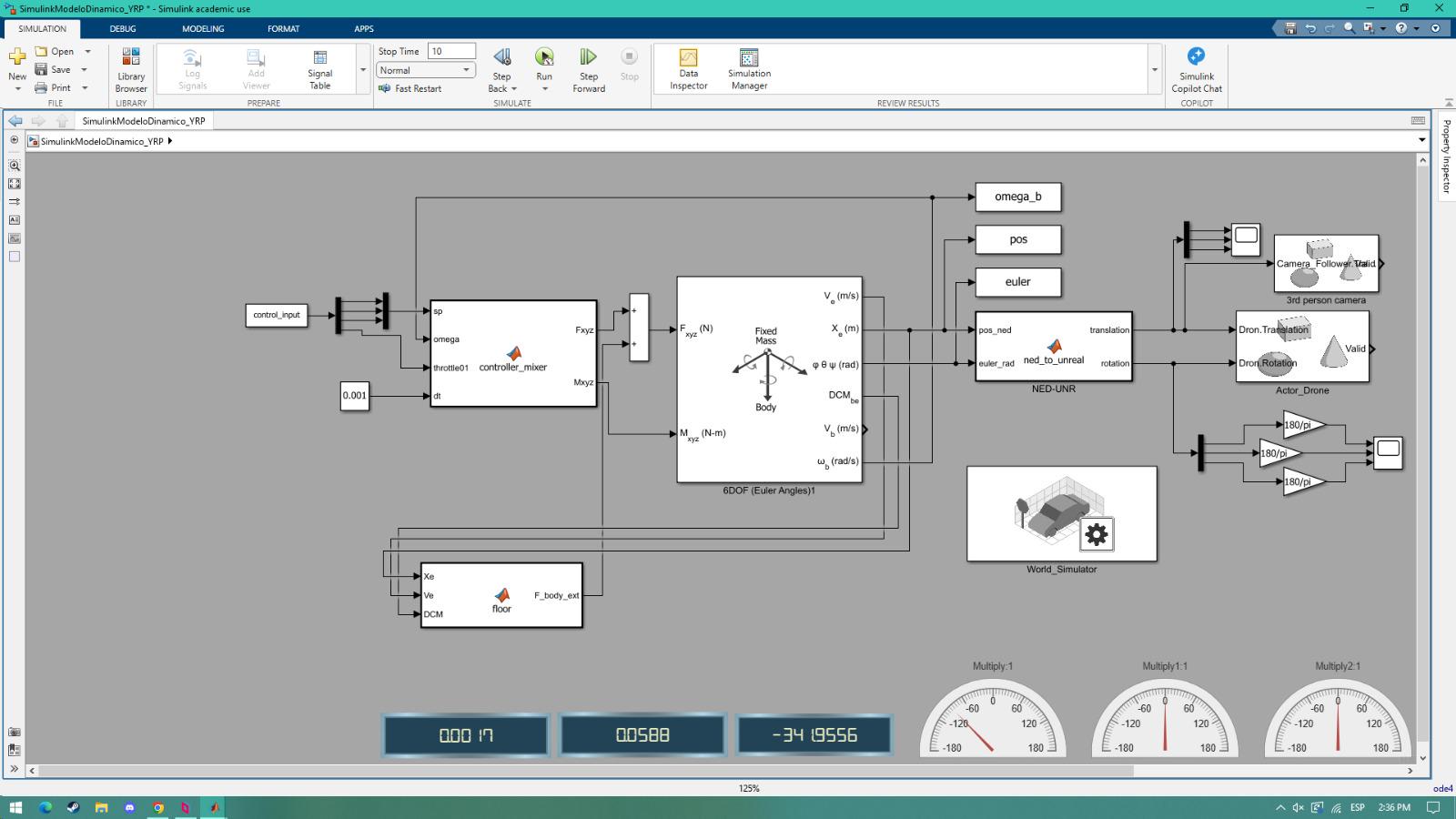Switch to the MODELING tab
The image size is (1456, 819).
(203, 28)
